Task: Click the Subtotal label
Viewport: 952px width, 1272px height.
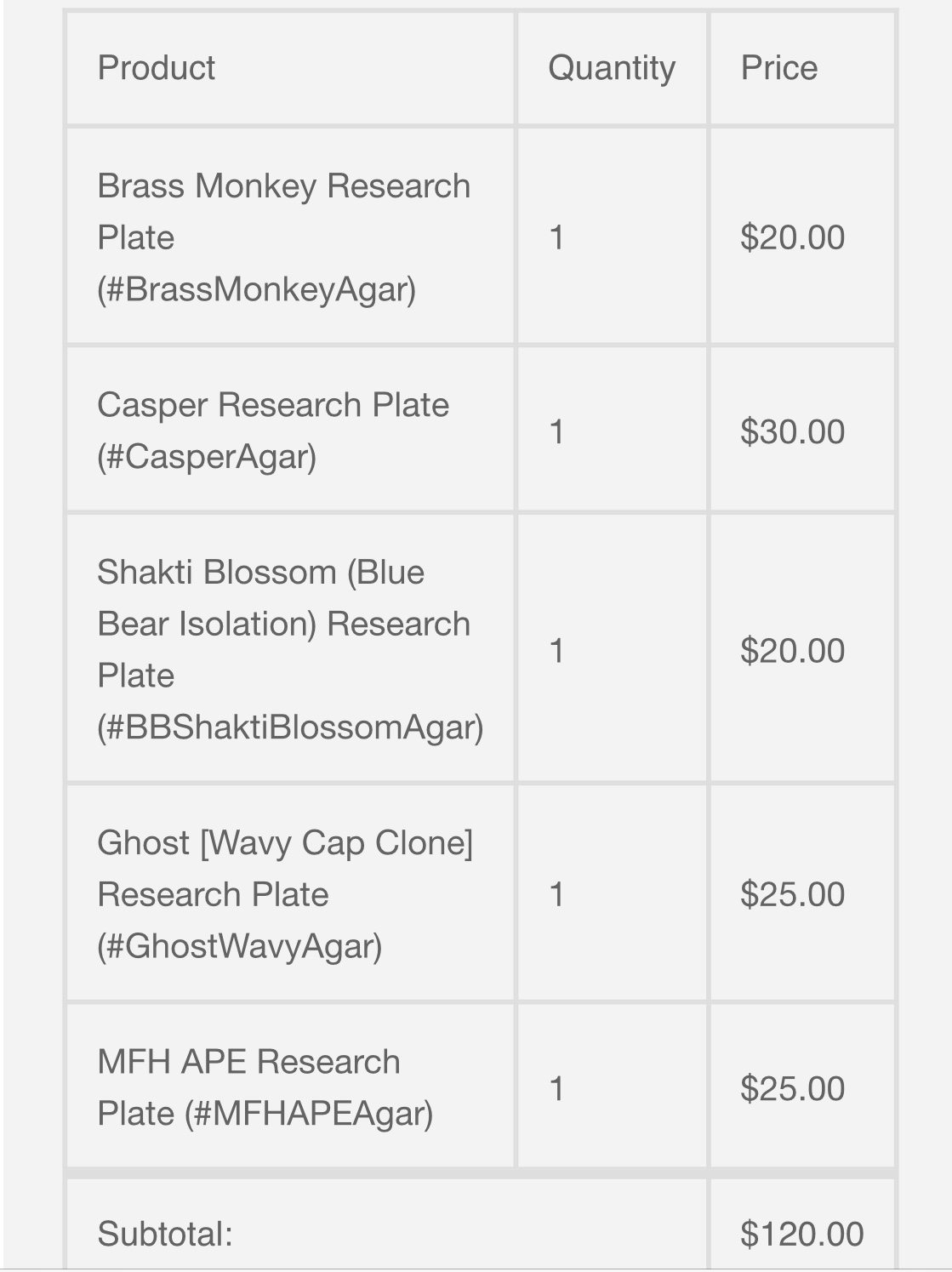Action: [165, 1234]
